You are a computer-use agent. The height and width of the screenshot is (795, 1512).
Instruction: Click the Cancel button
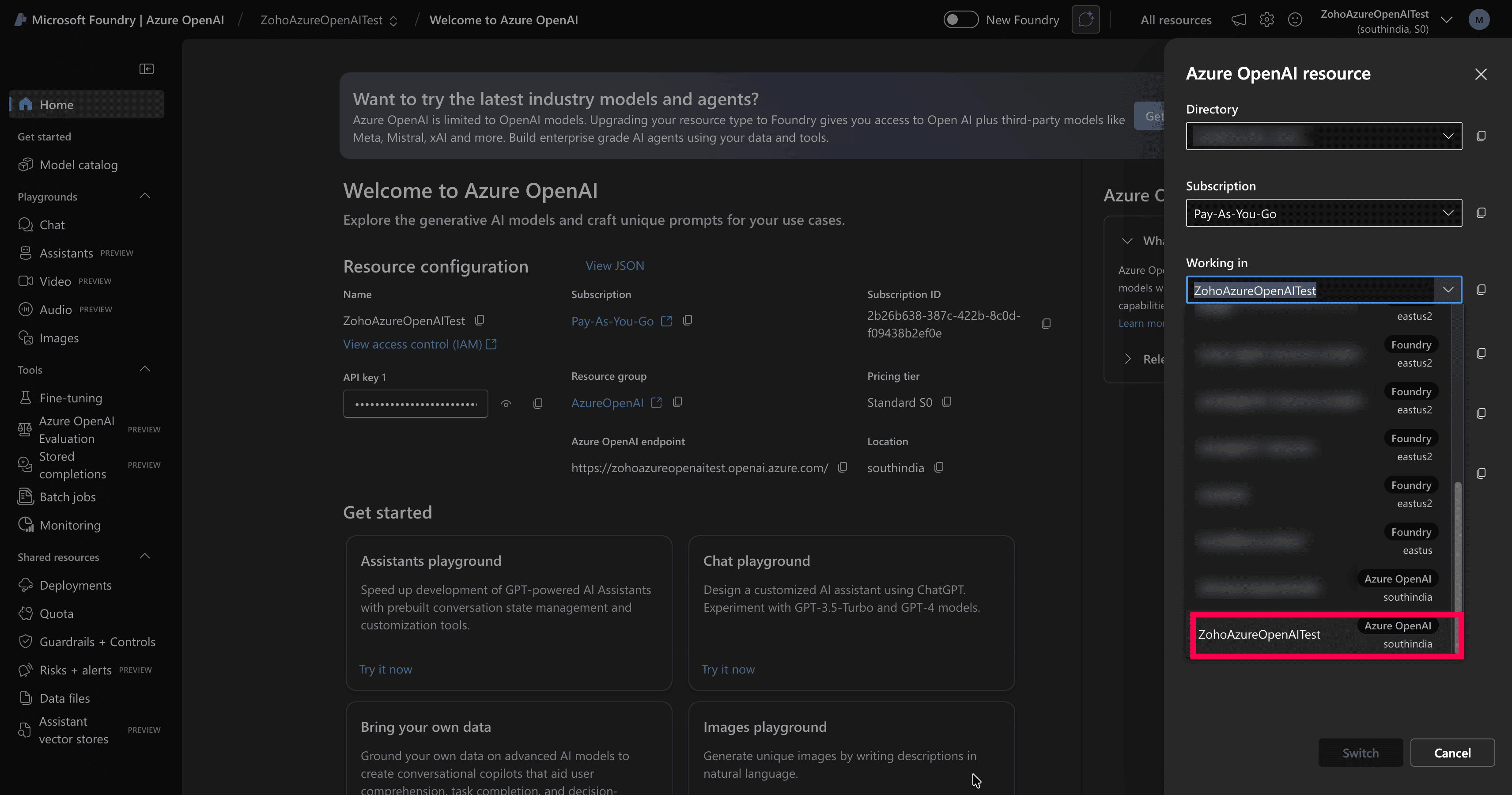(1452, 753)
